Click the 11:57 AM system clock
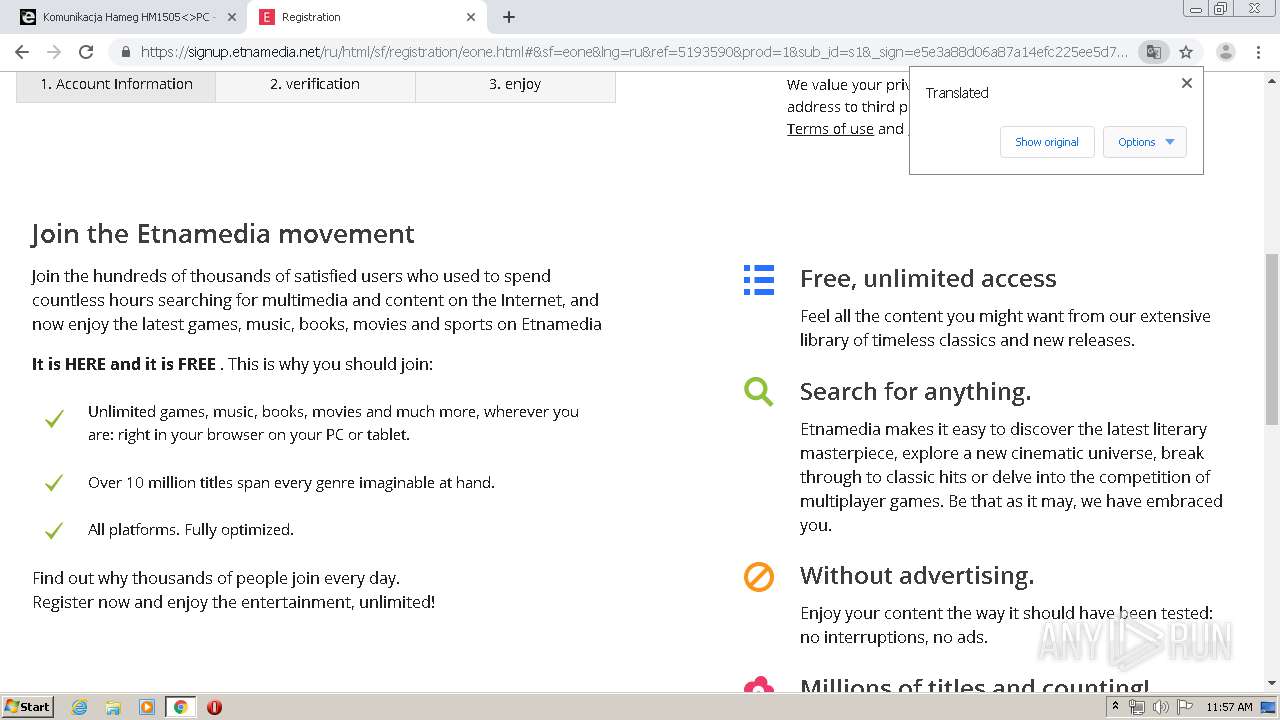The width and height of the screenshot is (1280, 720). point(1229,707)
